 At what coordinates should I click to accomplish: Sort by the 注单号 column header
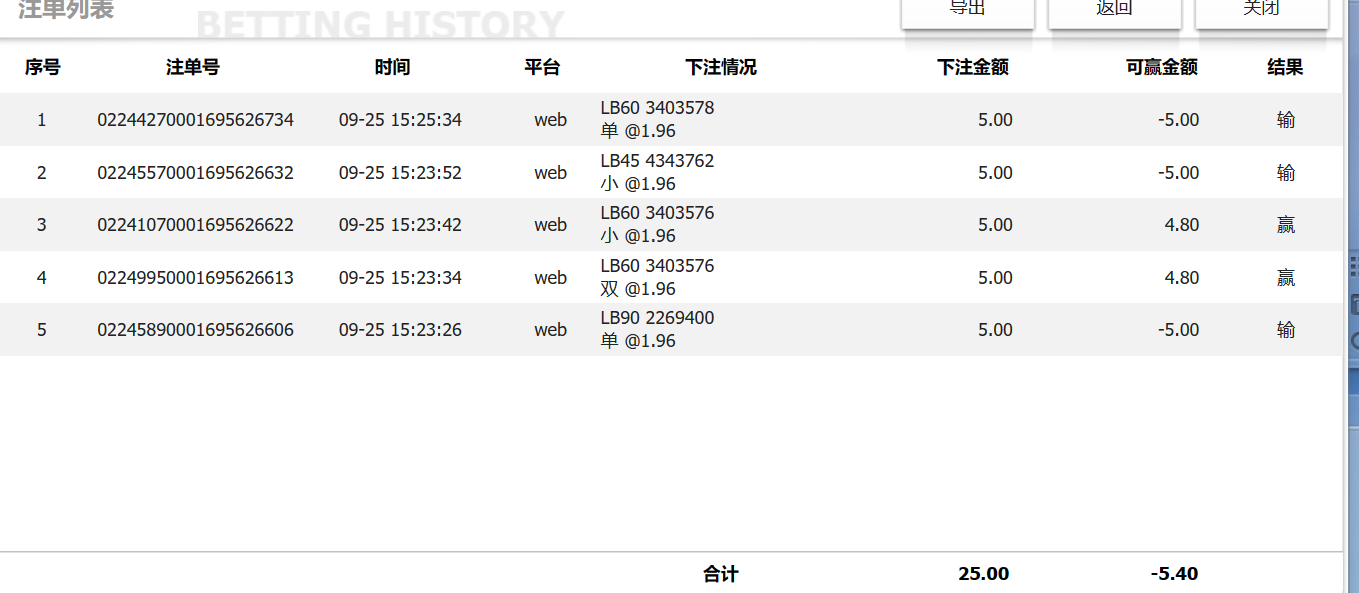pyautogui.click(x=193, y=67)
